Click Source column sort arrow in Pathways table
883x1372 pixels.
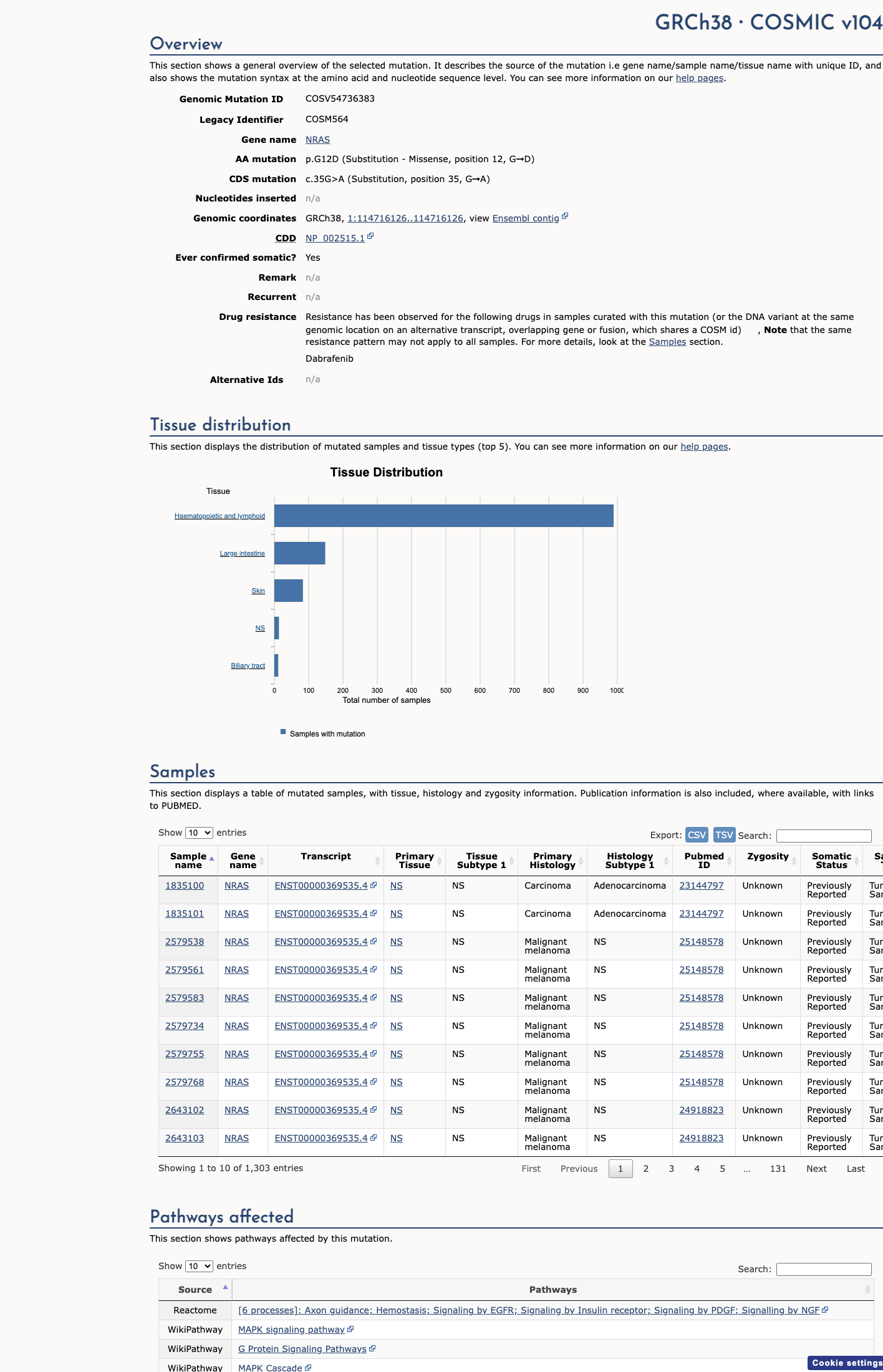pos(225,1288)
